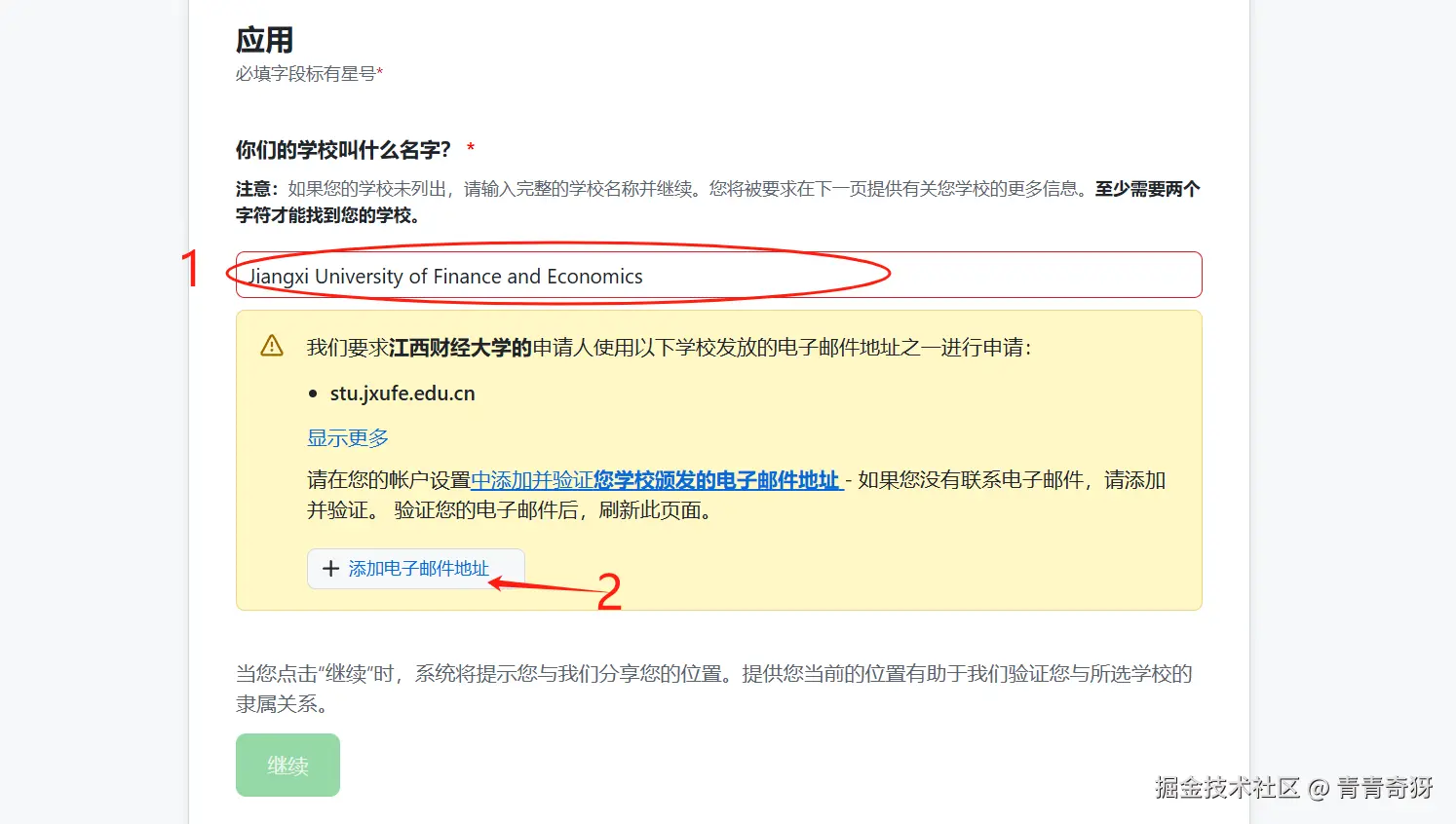Click the red annotation number 1
The height and width of the screenshot is (824, 1456).
tap(191, 269)
